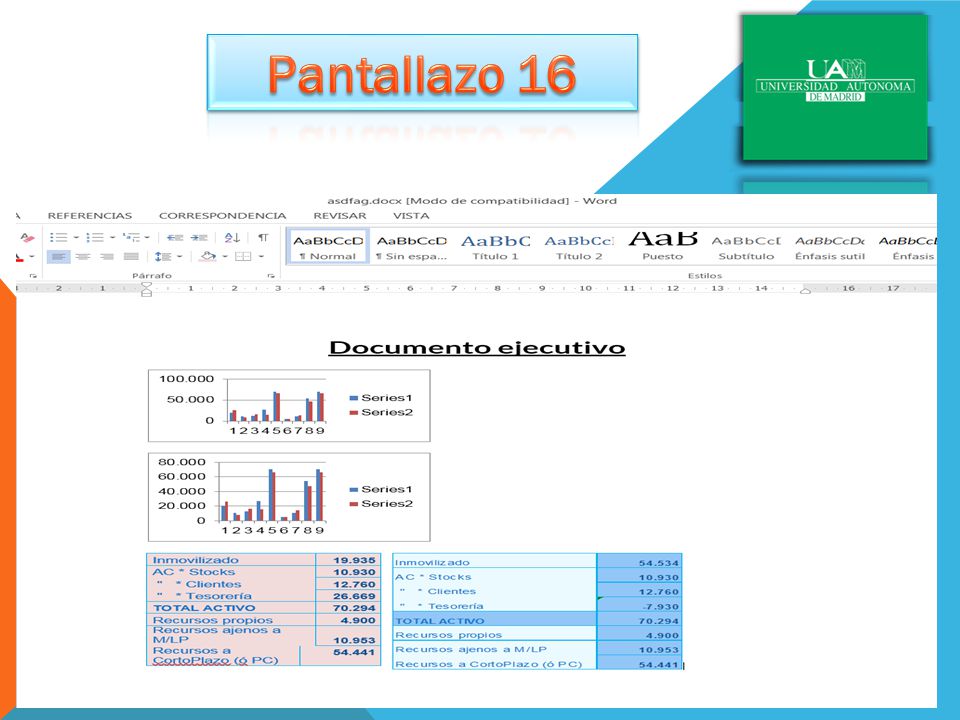Apply the Título 1 style
The width and height of the screenshot is (960, 720).
point(495,247)
